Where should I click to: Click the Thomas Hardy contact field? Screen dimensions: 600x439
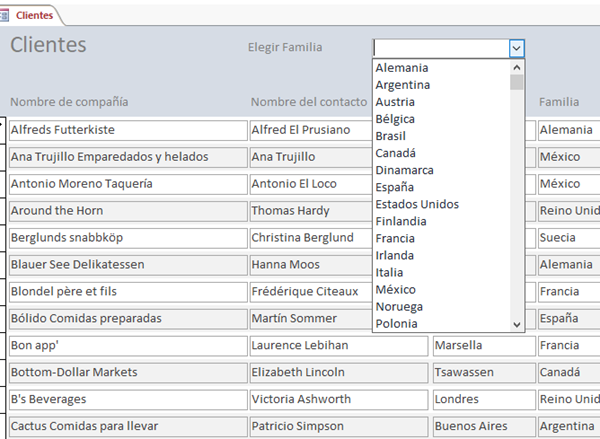click(312, 211)
